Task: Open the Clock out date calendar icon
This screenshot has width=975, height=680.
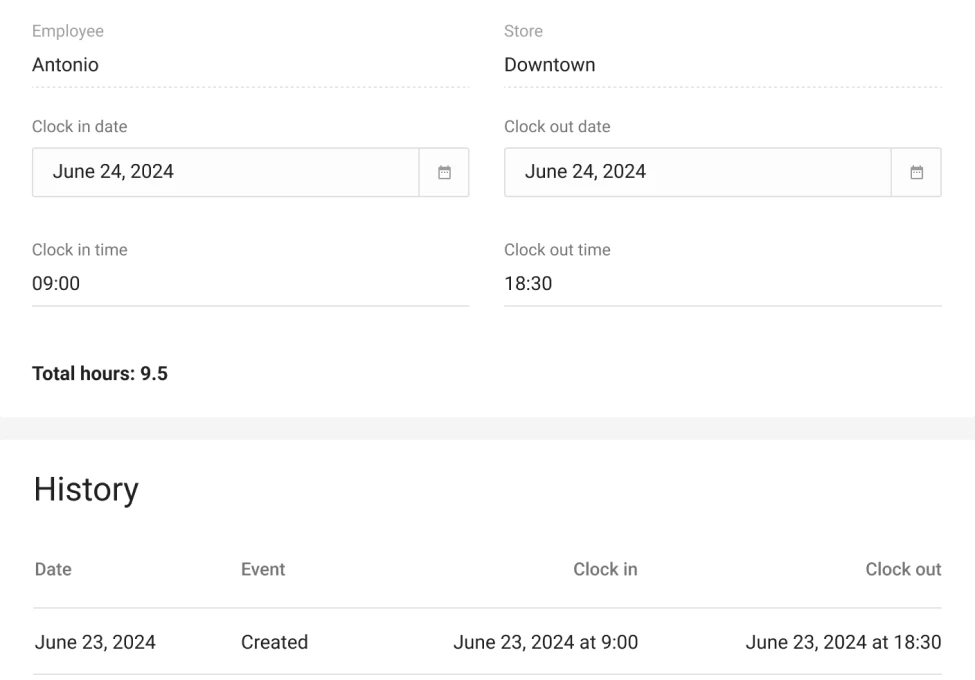Action: (x=916, y=172)
